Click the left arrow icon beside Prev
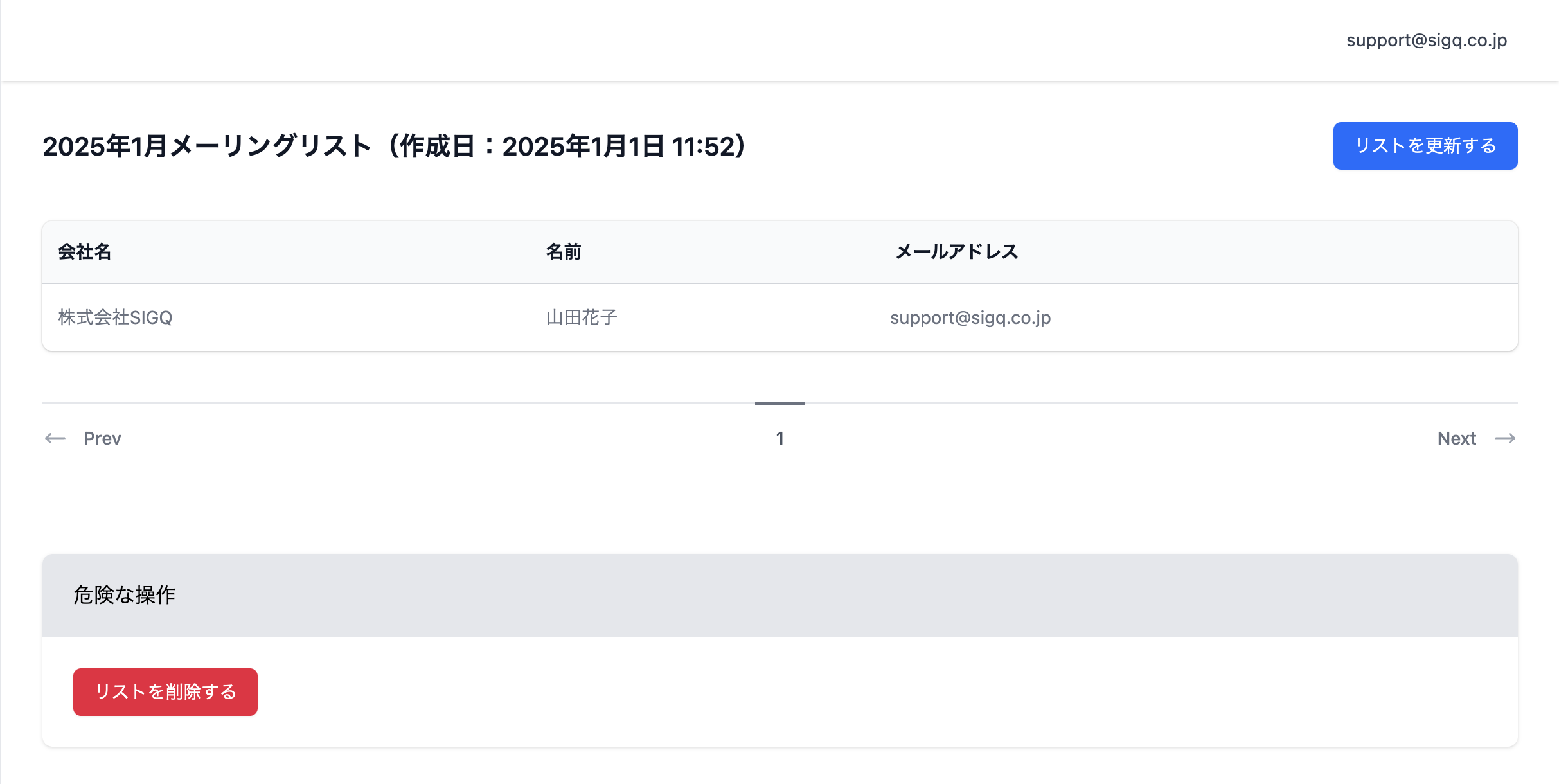Image resolution: width=1559 pixels, height=784 pixels. point(55,438)
